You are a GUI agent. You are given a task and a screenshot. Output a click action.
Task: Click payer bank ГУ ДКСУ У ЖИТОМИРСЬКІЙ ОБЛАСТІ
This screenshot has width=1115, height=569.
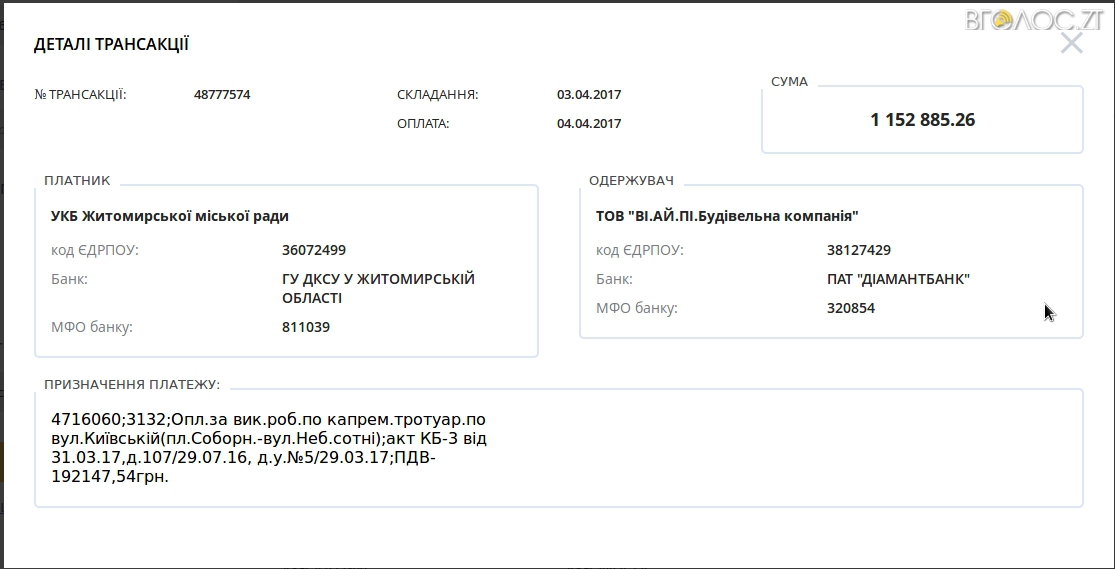(x=378, y=288)
